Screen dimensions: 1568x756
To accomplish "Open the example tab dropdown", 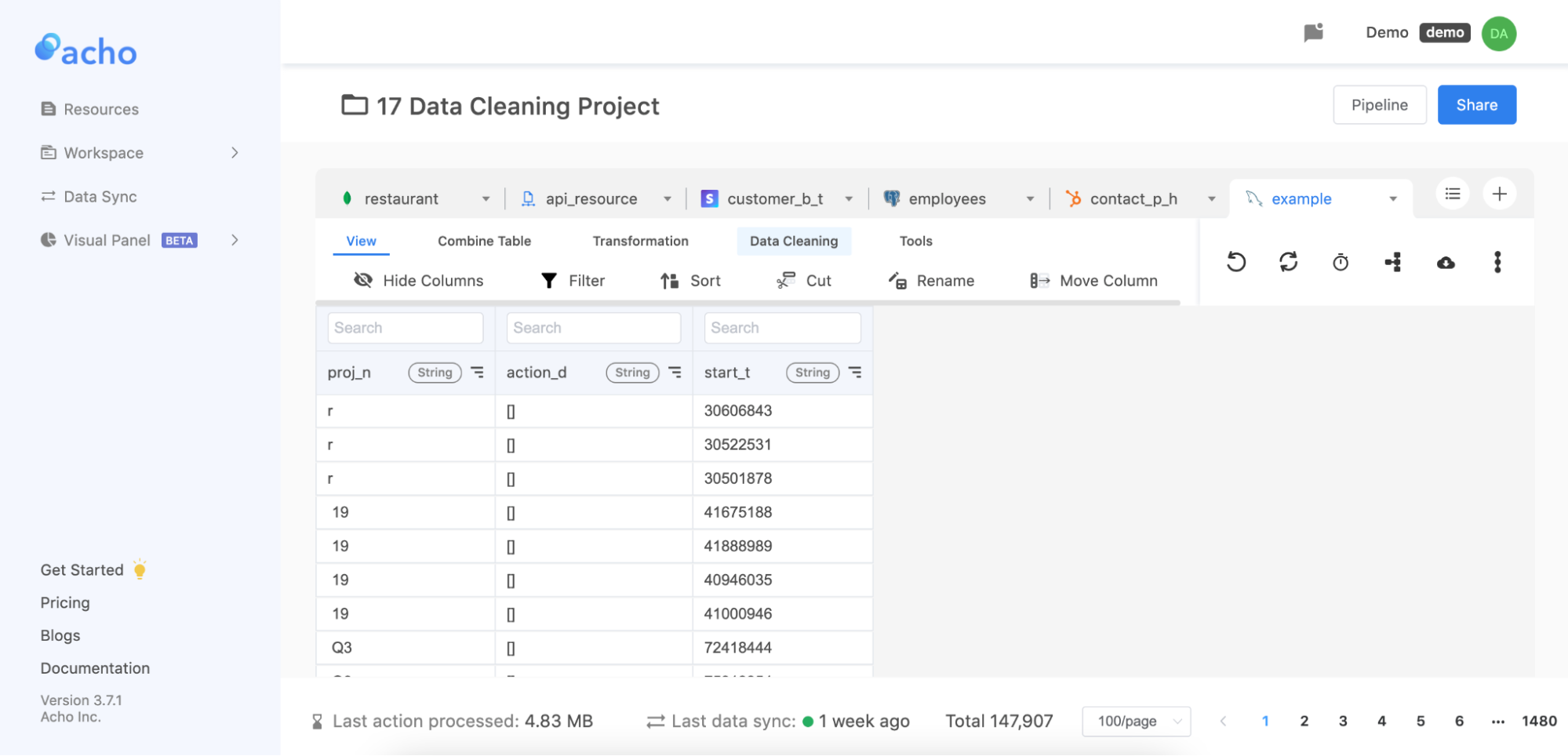I will [x=1394, y=198].
